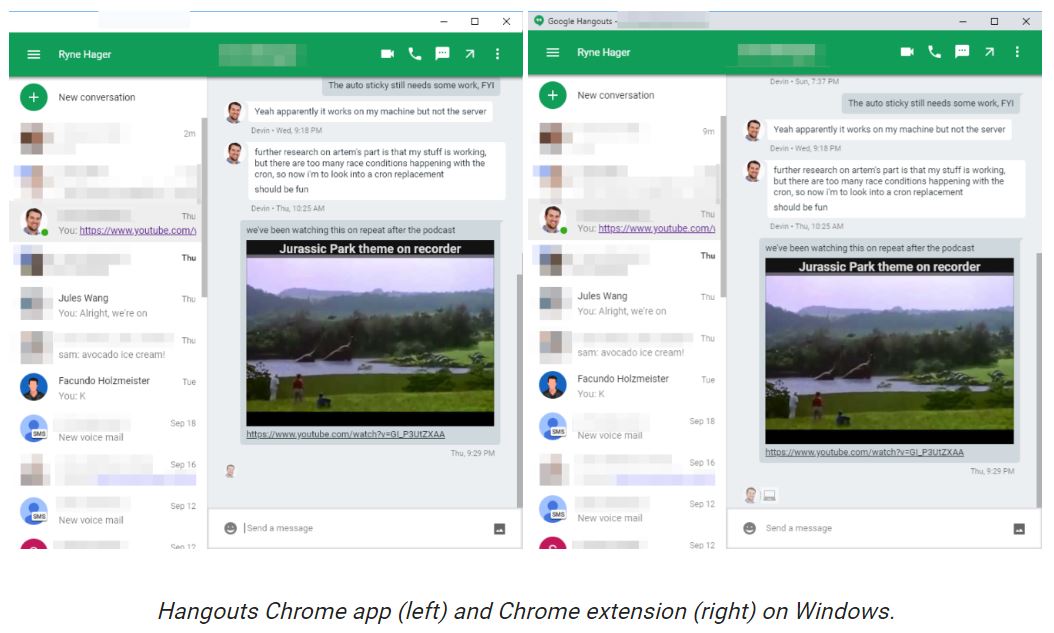Click the Jurassic Park video thumbnail in right window
The image size is (1054, 633).
click(889, 350)
